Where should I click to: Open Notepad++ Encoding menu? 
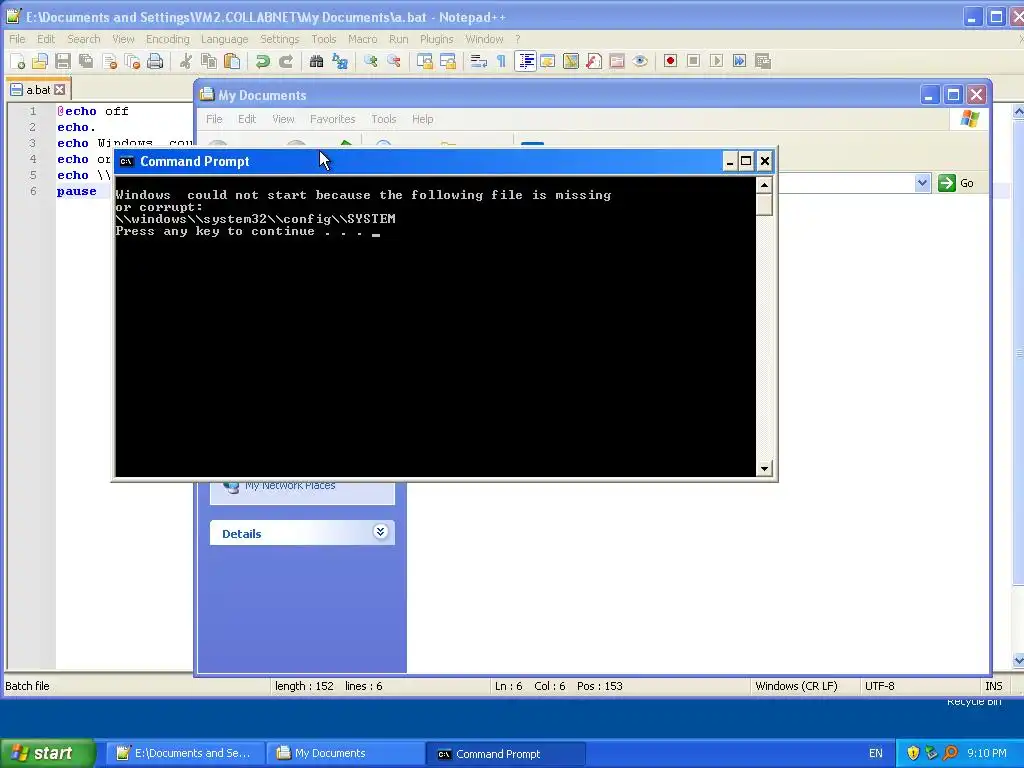(x=168, y=39)
